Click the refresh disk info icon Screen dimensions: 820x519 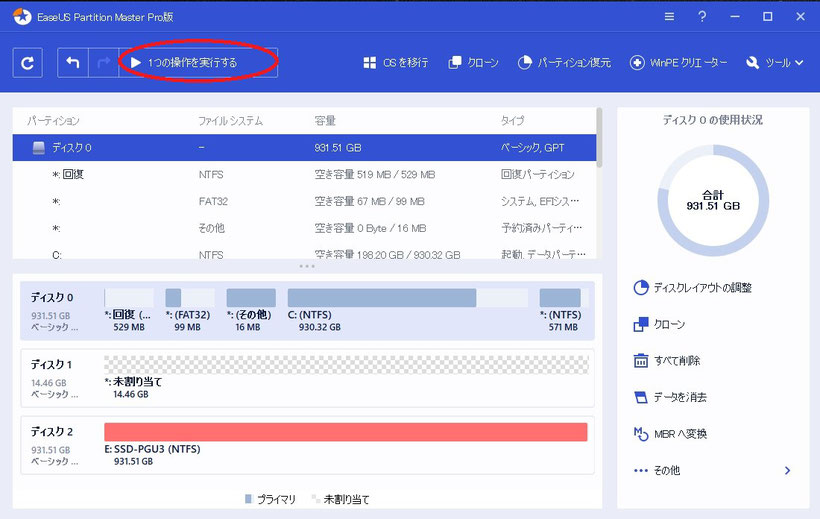(x=27, y=63)
